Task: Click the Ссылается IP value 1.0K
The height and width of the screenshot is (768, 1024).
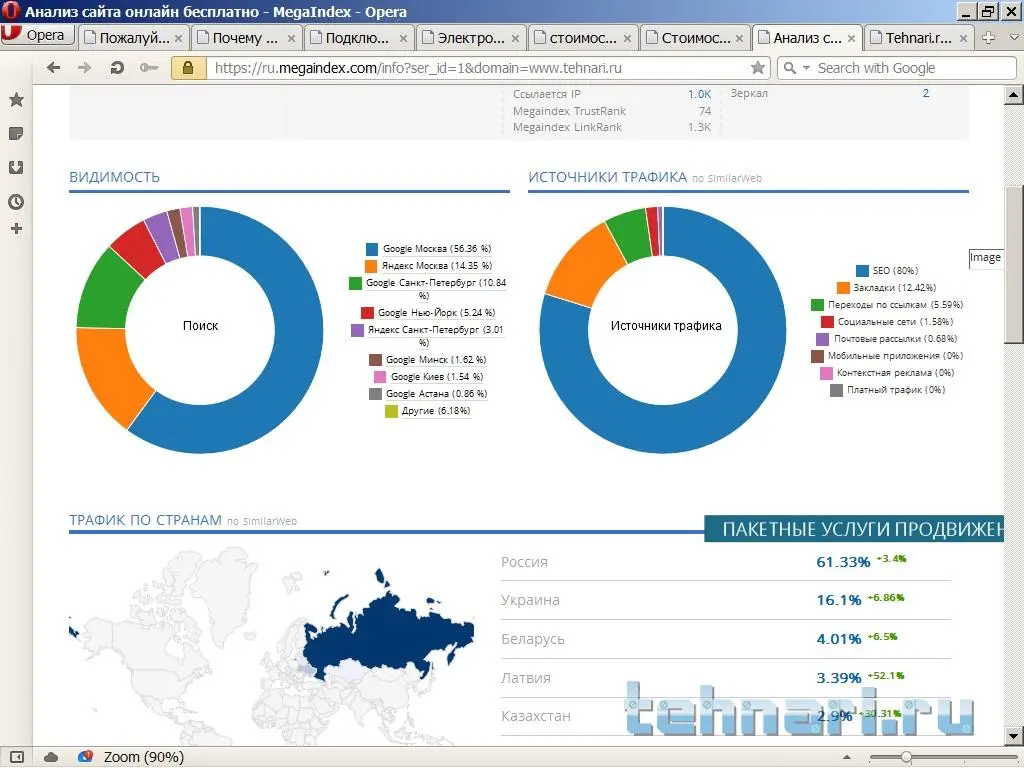Action: [x=699, y=94]
